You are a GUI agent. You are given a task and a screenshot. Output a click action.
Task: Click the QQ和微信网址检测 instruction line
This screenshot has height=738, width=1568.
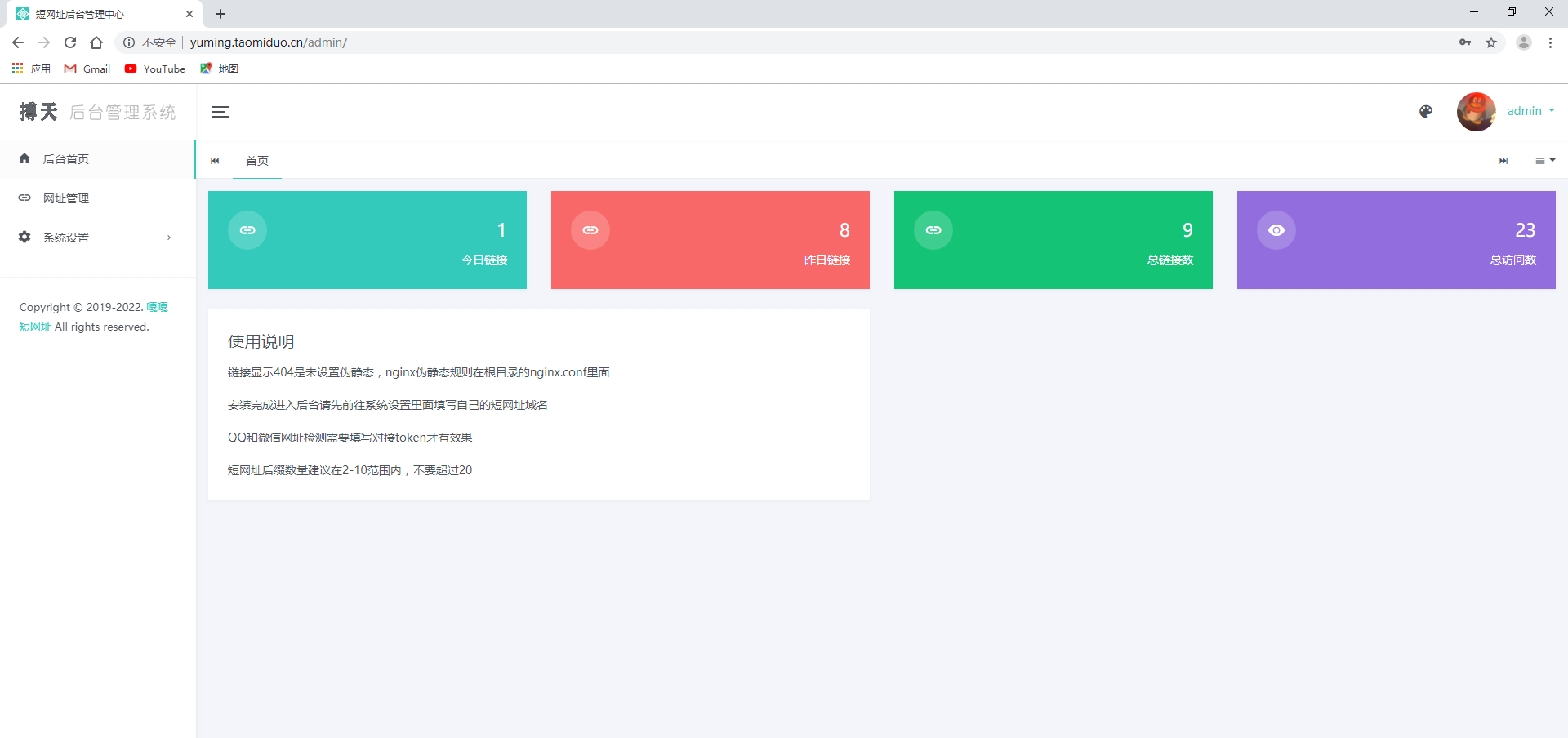[x=350, y=438]
